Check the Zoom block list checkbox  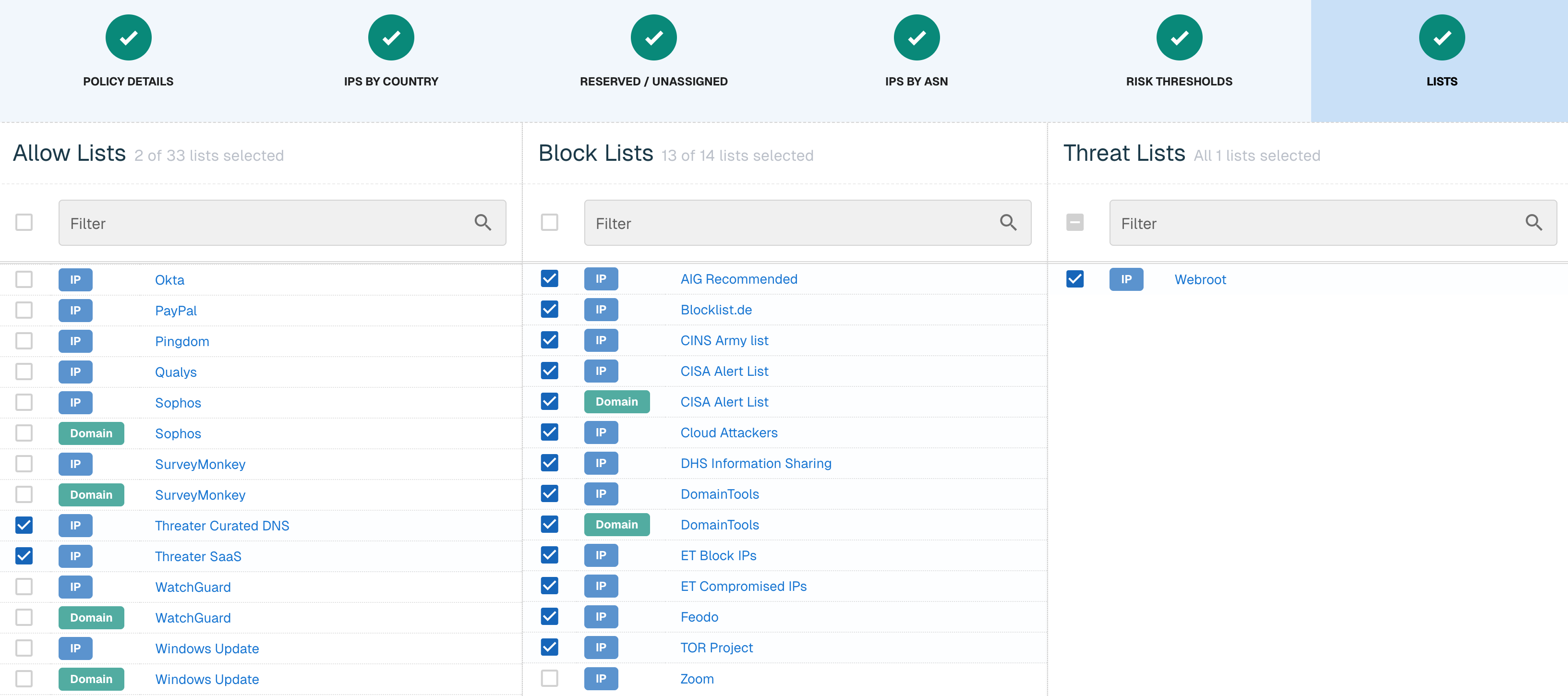[x=549, y=678]
